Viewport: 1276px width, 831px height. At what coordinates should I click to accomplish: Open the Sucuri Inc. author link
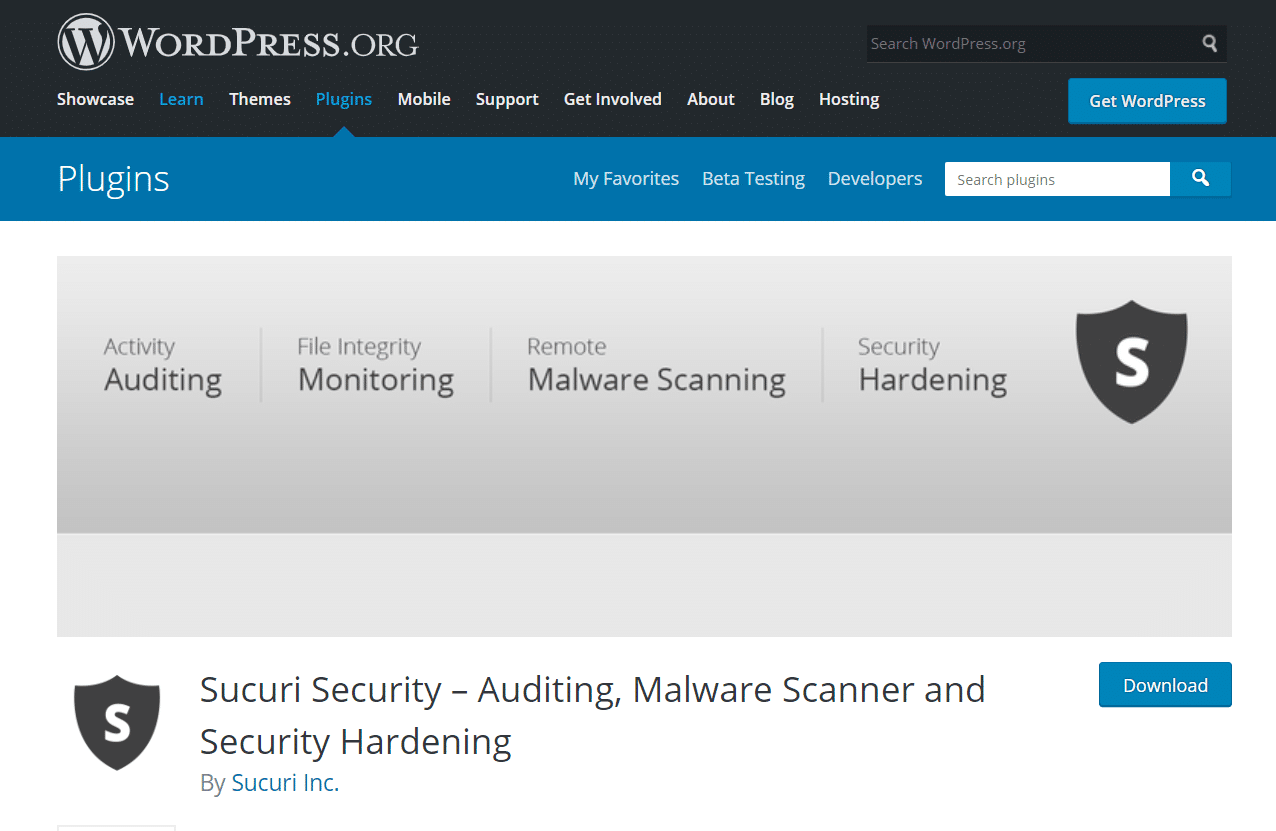pyautogui.click(x=285, y=783)
